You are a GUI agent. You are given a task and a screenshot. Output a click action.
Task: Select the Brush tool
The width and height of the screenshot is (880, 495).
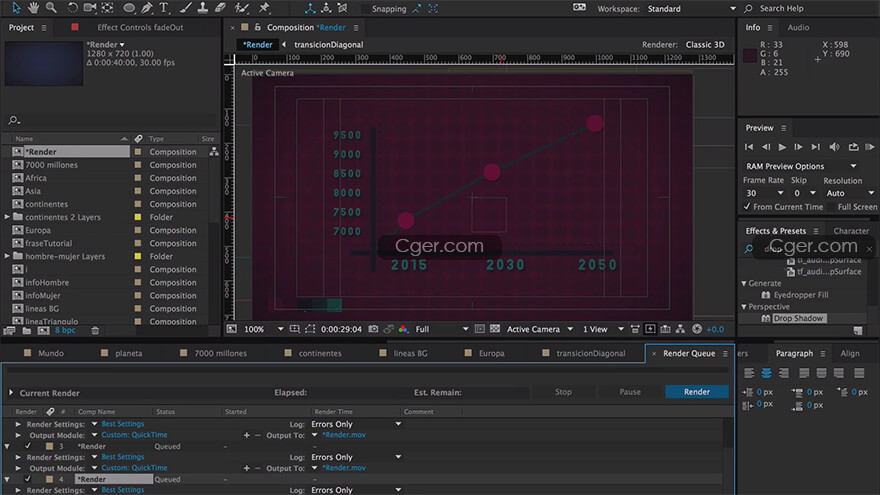(x=185, y=8)
